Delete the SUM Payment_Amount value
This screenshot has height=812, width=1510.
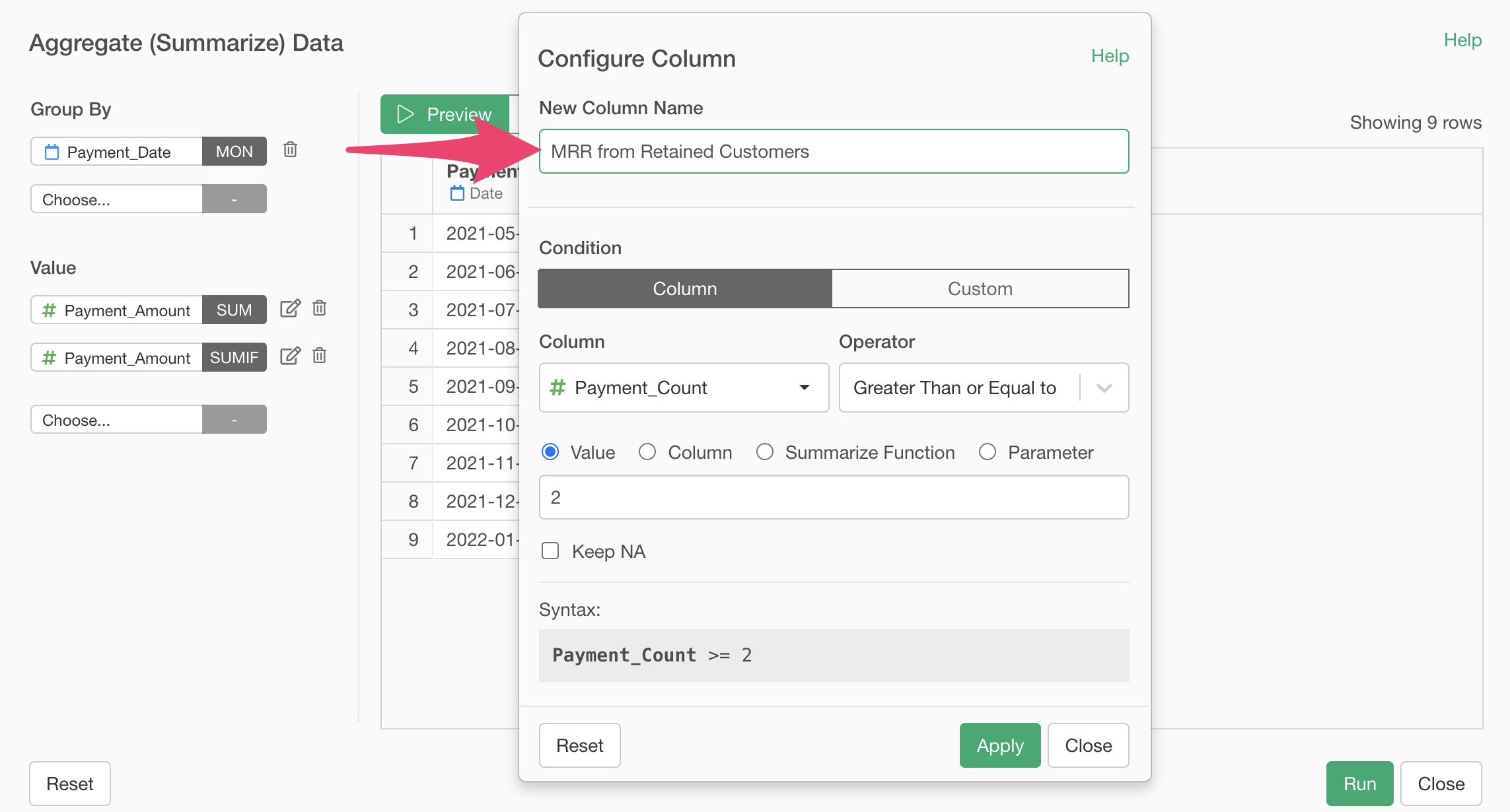[x=320, y=308]
